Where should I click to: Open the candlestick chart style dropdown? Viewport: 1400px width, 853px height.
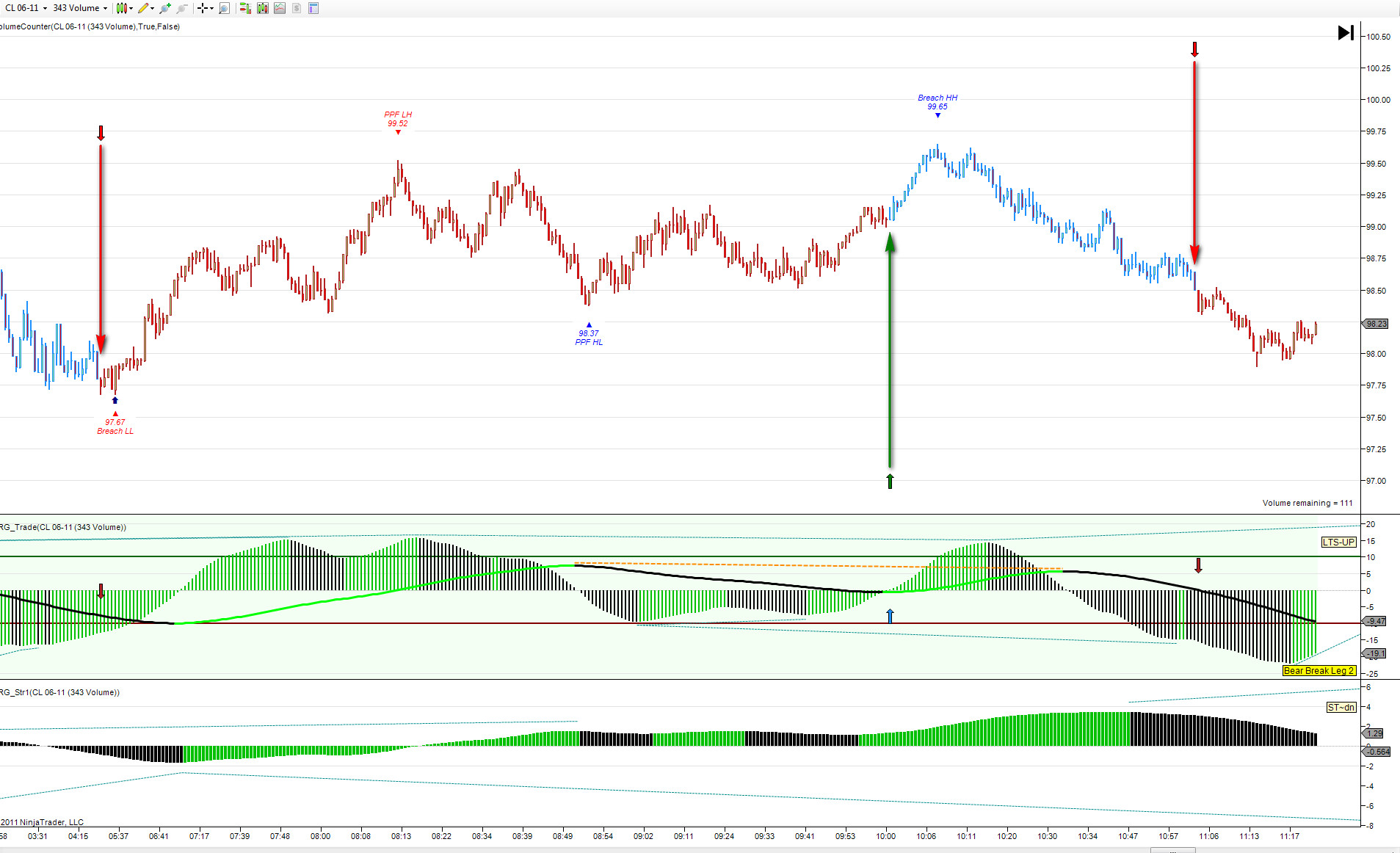(x=124, y=8)
